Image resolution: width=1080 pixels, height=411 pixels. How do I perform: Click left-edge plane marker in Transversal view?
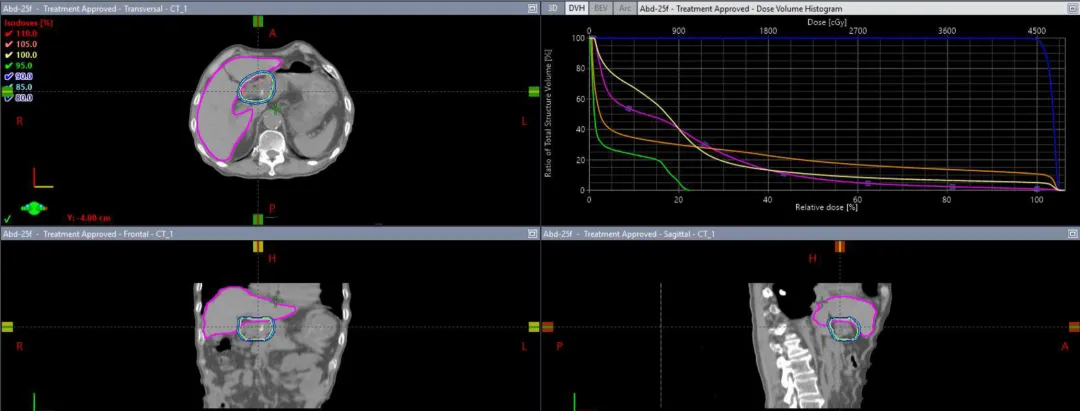tap(6, 92)
